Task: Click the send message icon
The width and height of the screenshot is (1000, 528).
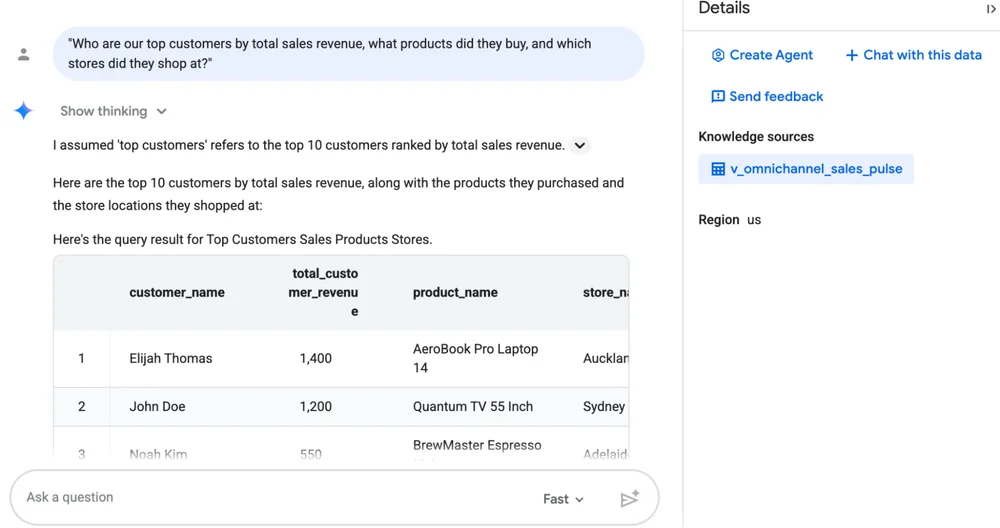Action: pos(629,499)
